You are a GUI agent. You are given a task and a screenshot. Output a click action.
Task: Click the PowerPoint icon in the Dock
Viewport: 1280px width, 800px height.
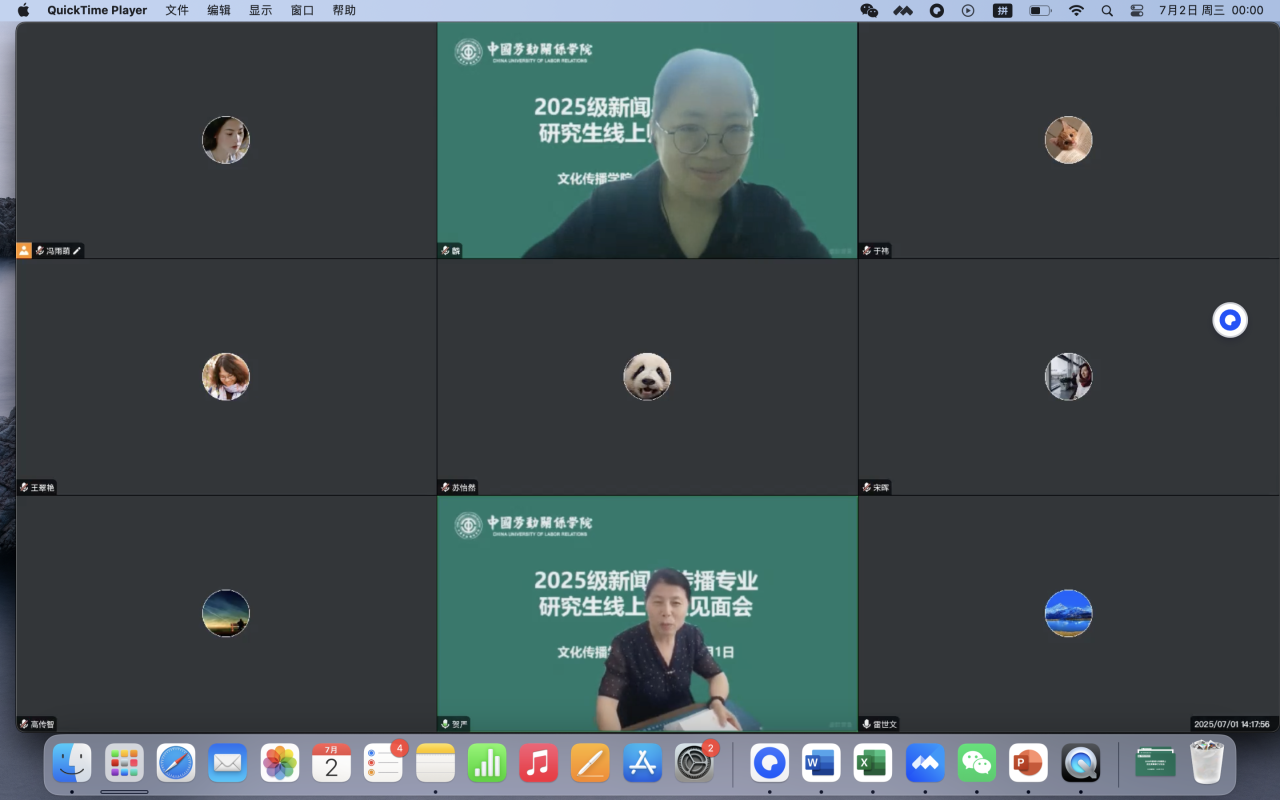[x=1028, y=764]
